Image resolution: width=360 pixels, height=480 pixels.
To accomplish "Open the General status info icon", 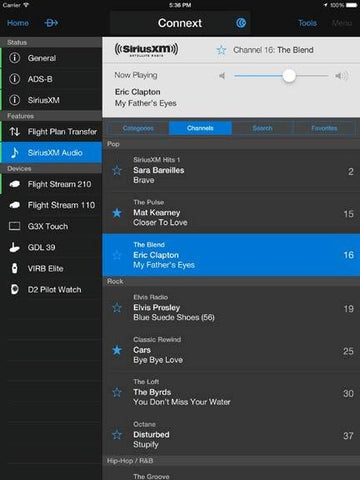I will coord(14,58).
